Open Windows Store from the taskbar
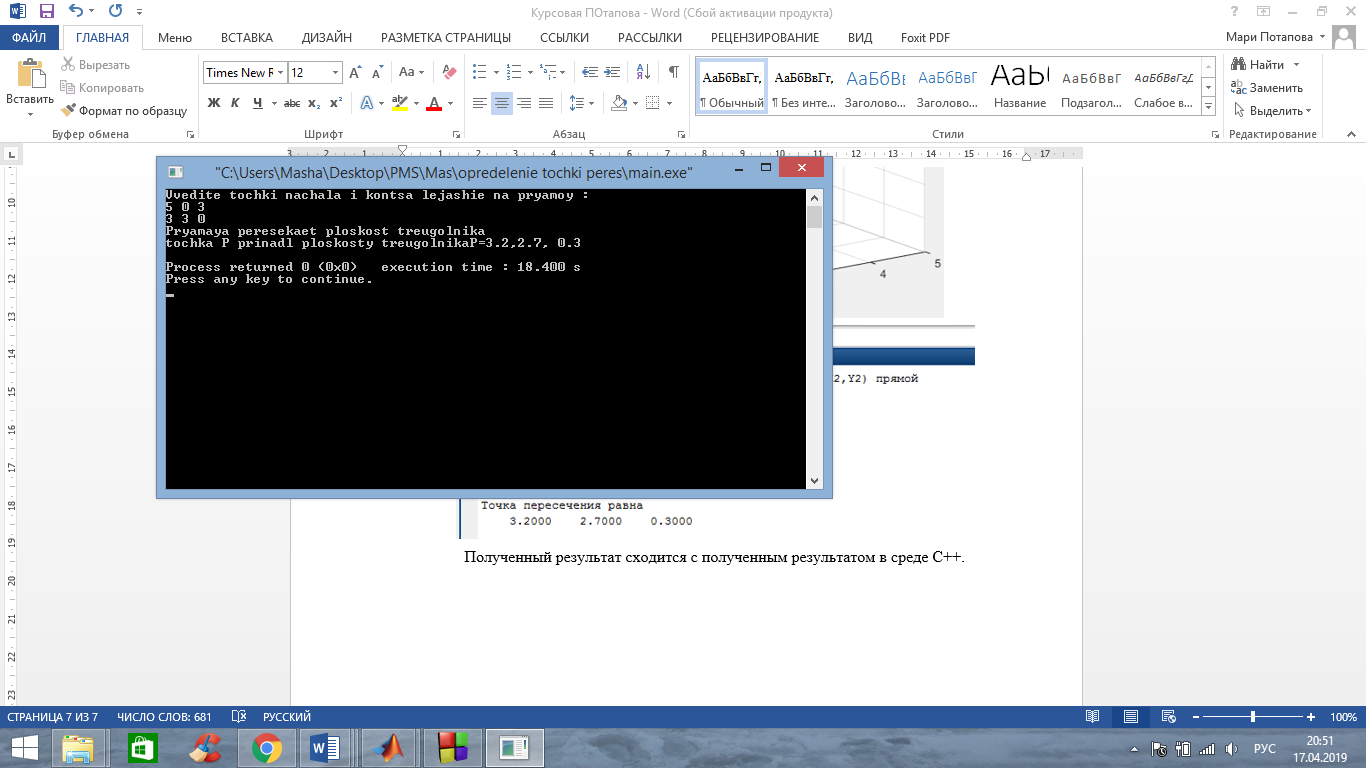 142,747
